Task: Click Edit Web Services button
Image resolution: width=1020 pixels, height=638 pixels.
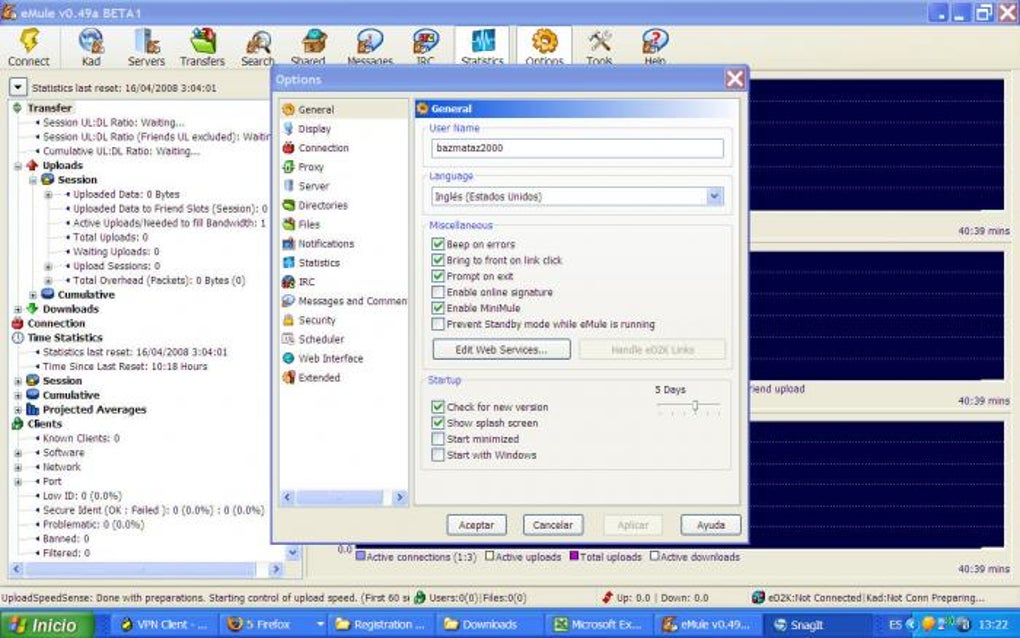Action: click(502, 349)
